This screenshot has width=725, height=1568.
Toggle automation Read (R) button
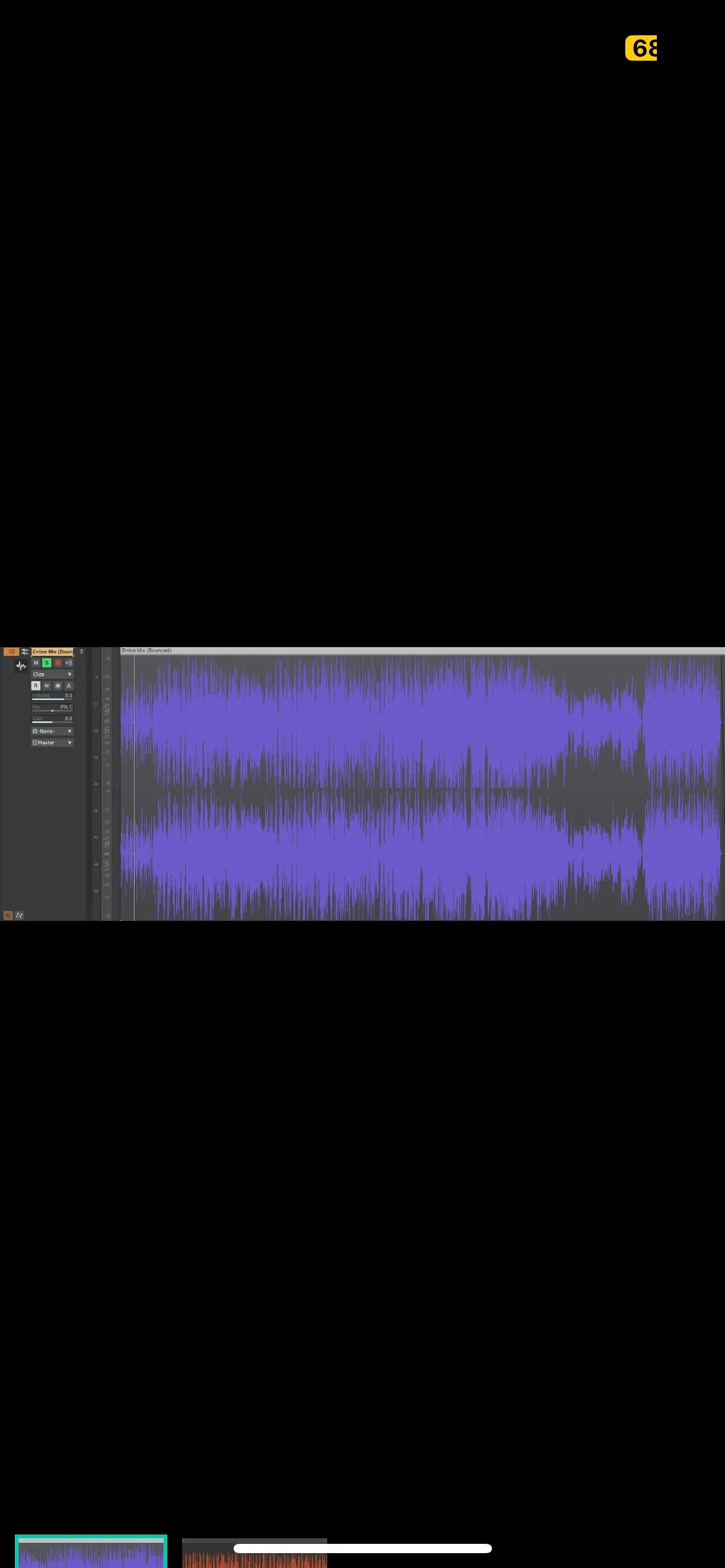pos(36,686)
